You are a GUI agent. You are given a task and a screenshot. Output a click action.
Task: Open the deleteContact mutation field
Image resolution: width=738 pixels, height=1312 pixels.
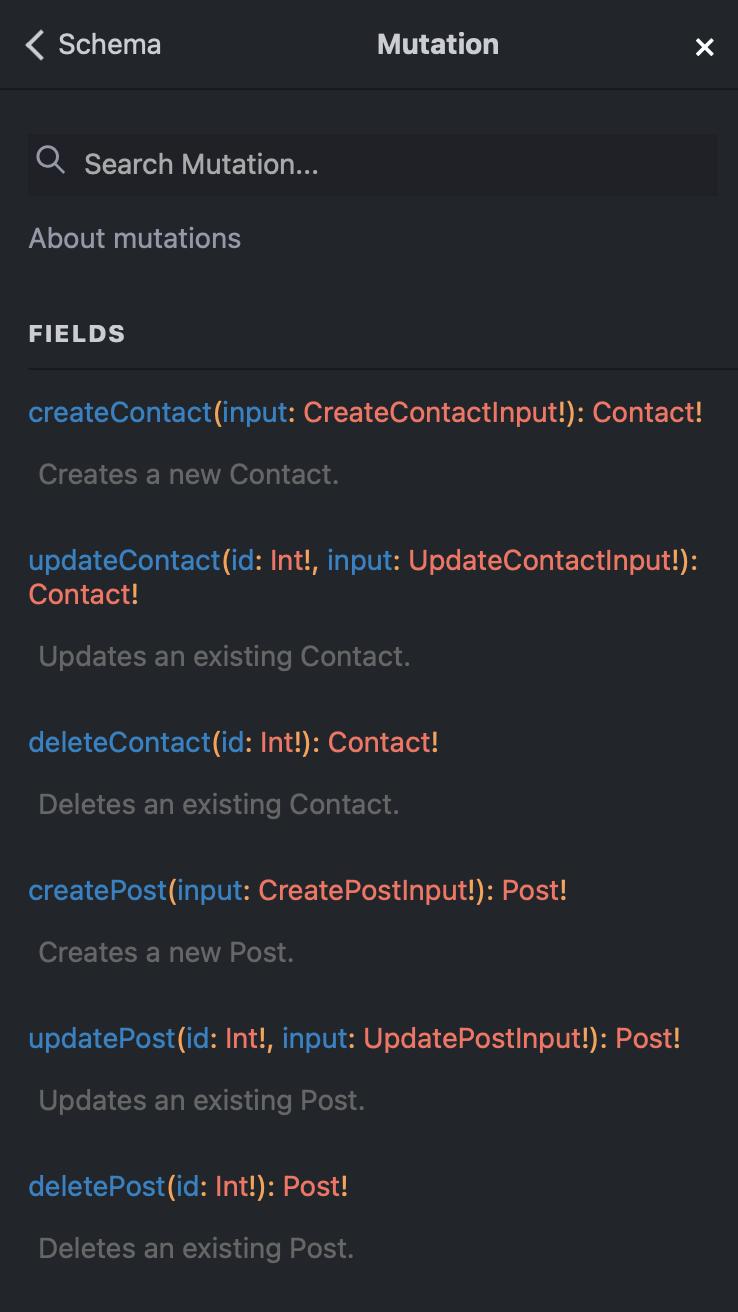coord(119,742)
